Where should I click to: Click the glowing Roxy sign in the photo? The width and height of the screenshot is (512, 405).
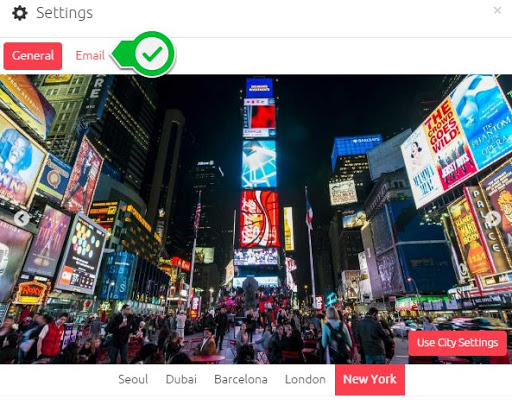click(32, 292)
